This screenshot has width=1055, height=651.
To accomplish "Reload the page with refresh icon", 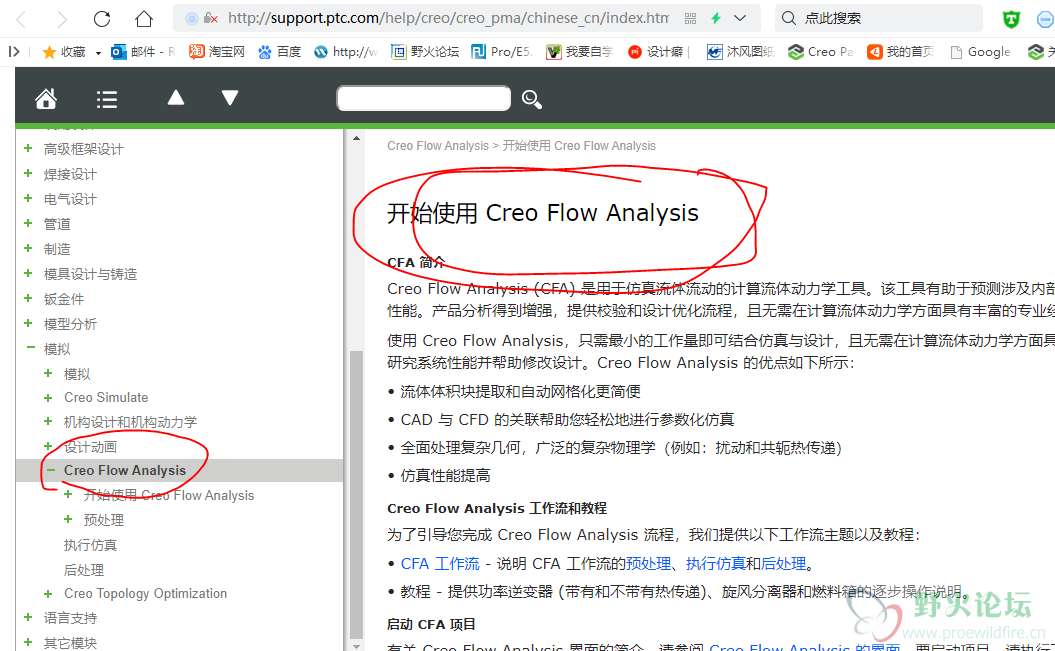I will click(x=102, y=19).
